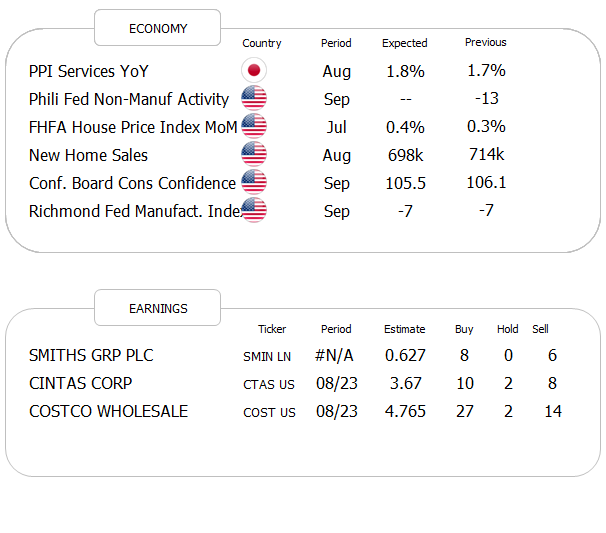Select the New Home Sales label
606x533 pixels.
tap(89, 155)
